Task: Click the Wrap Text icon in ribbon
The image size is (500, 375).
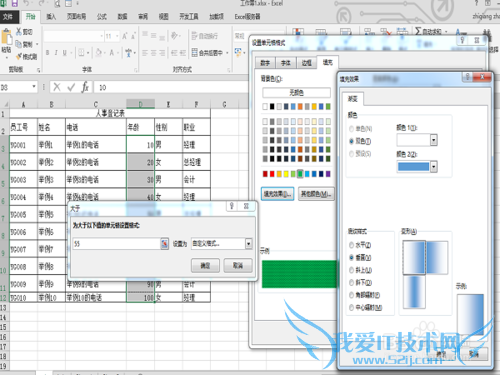Action: pos(195,36)
